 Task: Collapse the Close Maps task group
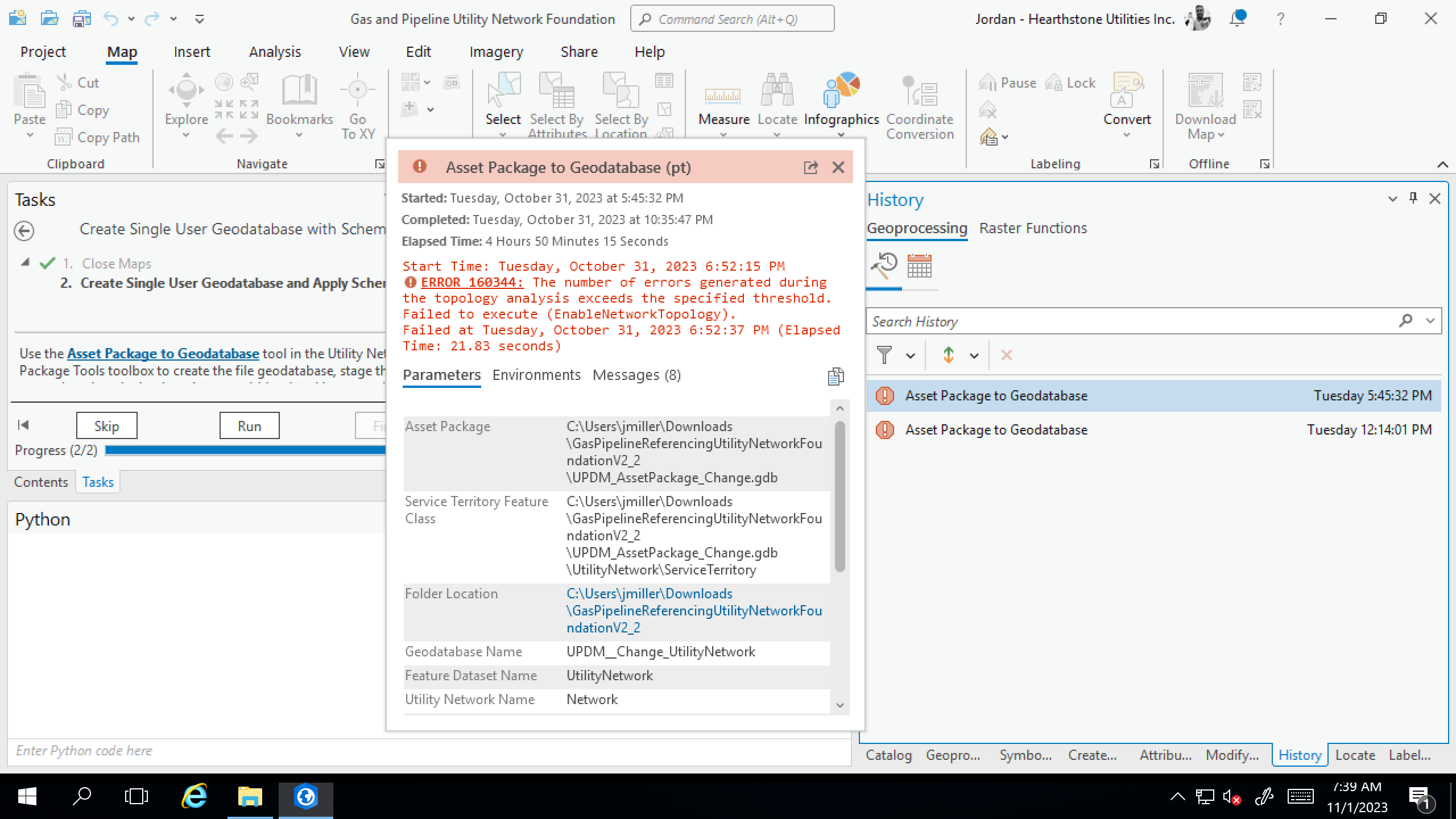25,262
